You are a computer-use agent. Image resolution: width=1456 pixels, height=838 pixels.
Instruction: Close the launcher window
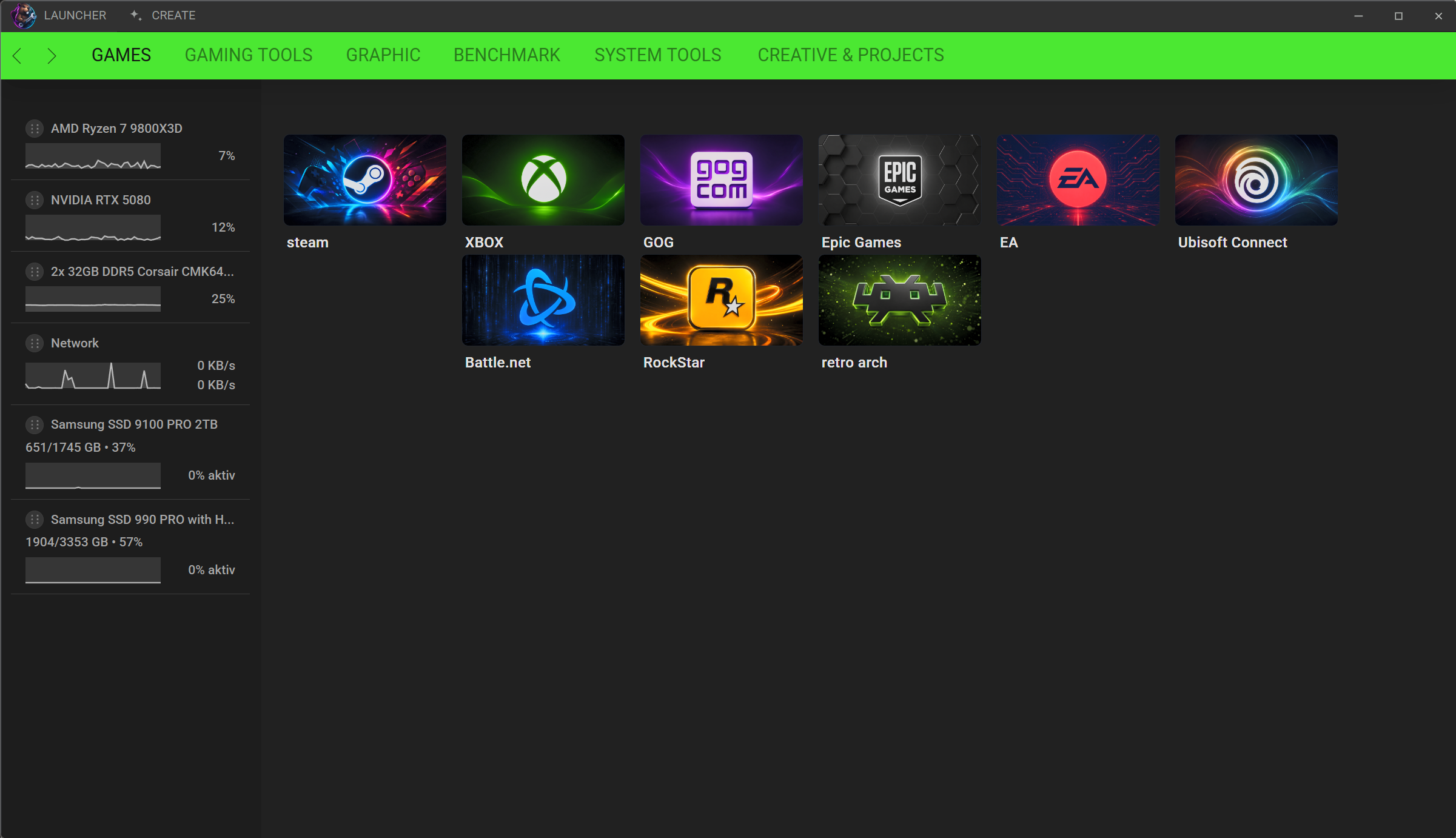pyautogui.click(x=1438, y=16)
